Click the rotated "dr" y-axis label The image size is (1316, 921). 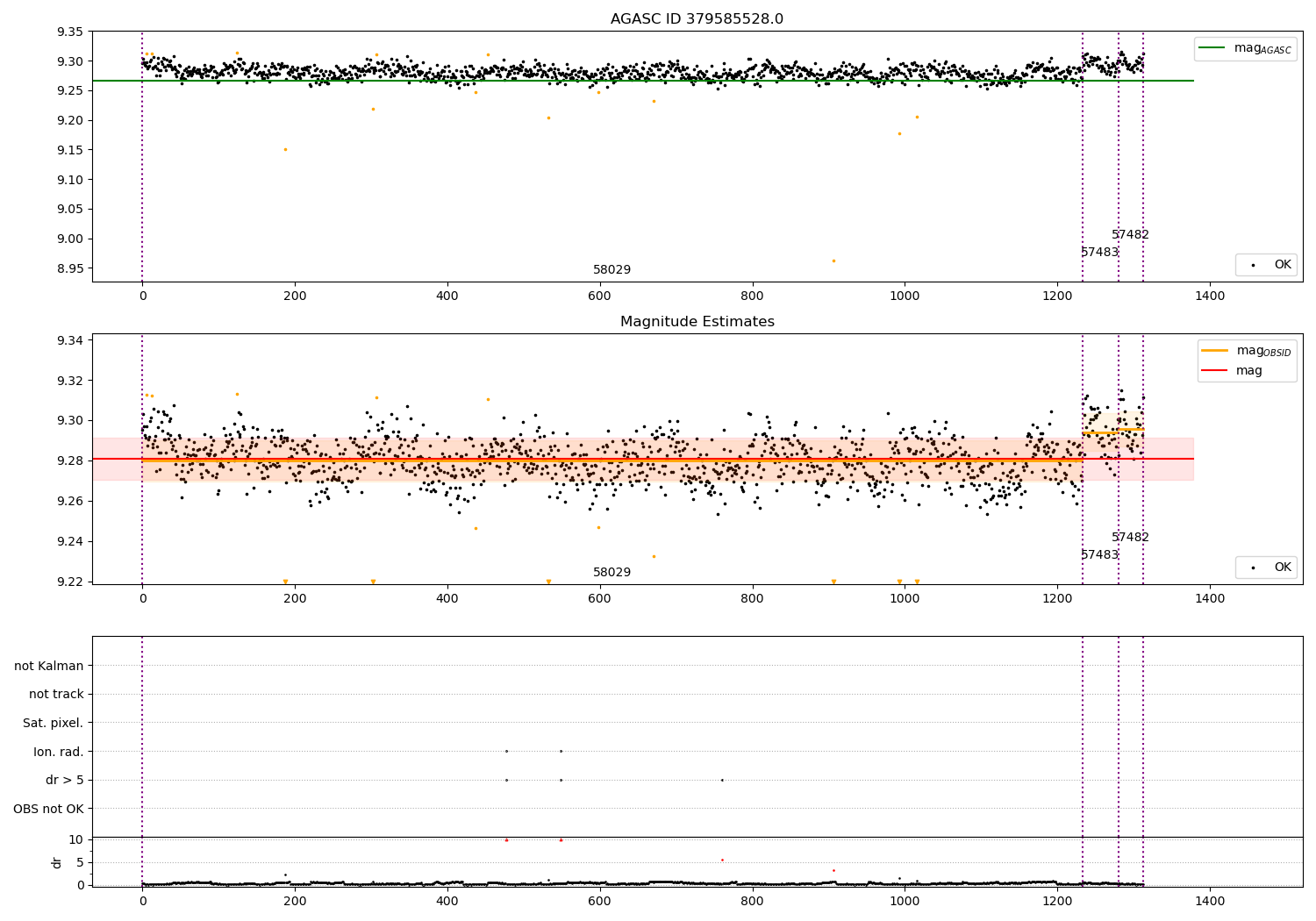coord(57,862)
